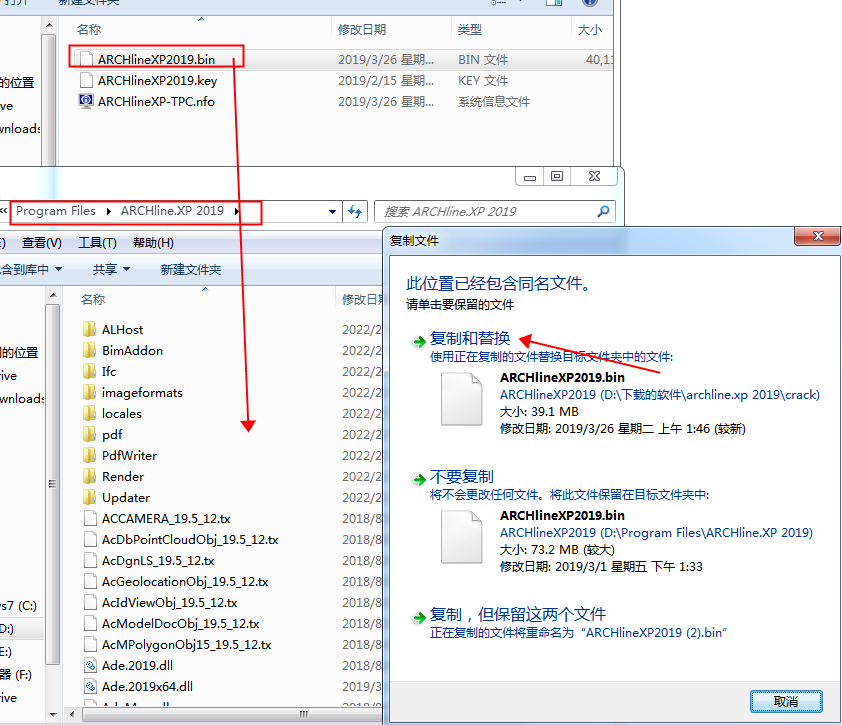Open the locales folder
This screenshot has height=725, width=842.
[x=121, y=414]
